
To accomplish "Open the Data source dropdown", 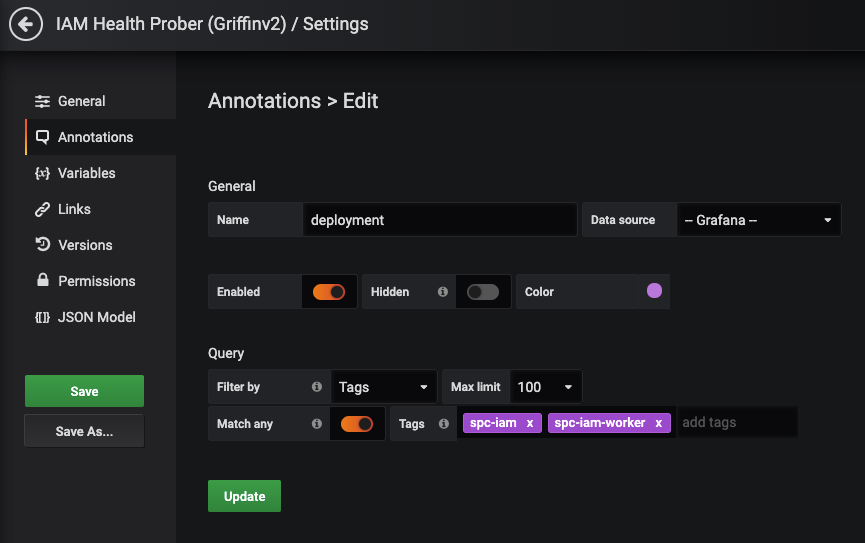I will pos(759,220).
